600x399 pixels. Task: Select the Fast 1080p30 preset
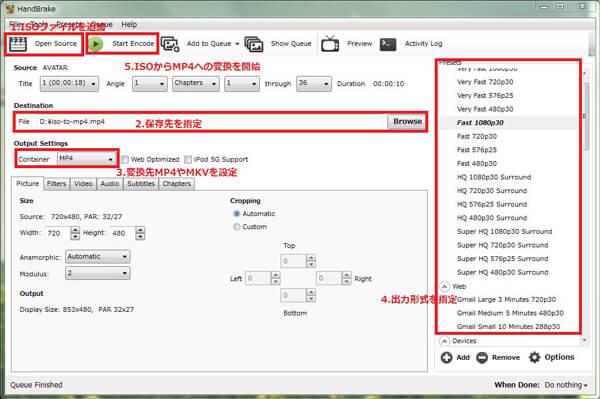pyautogui.click(x=480, y=123)
